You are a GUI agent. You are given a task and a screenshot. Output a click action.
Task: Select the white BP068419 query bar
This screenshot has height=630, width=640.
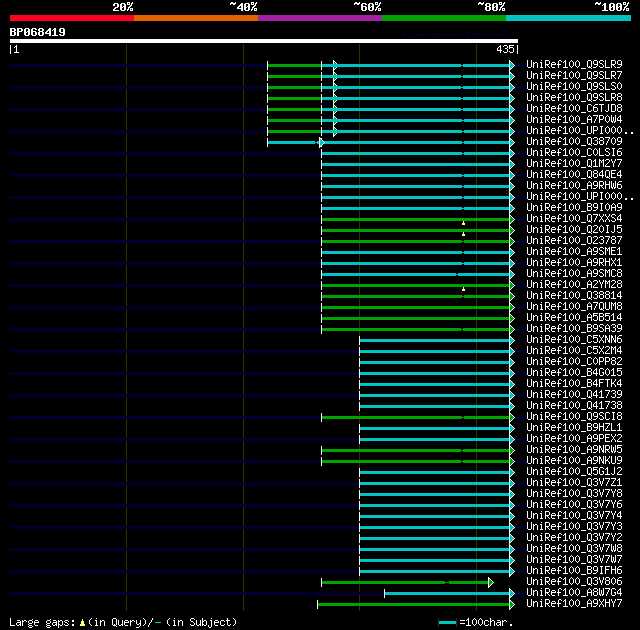click(264, 41)
